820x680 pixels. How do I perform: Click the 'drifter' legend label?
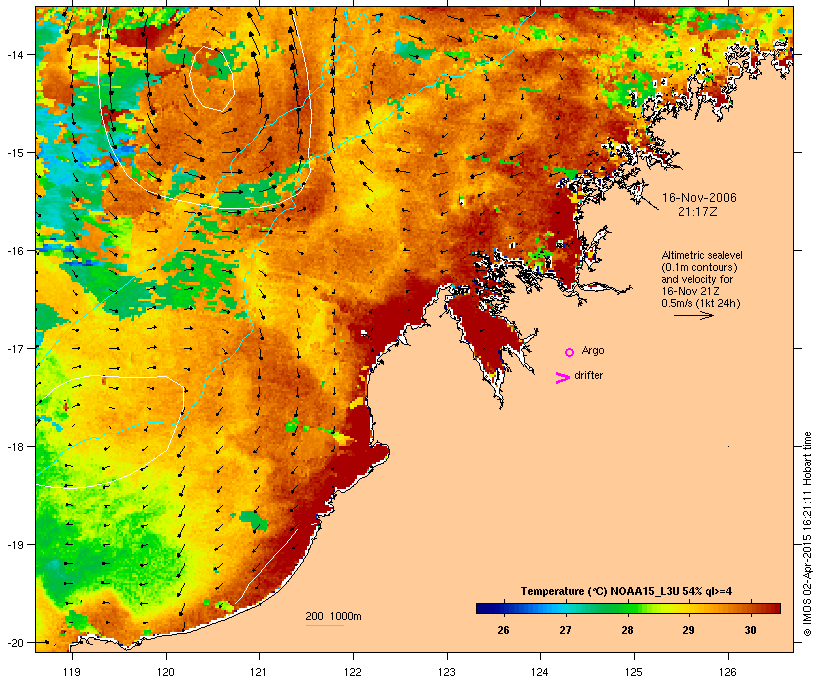tap(588, 375)
